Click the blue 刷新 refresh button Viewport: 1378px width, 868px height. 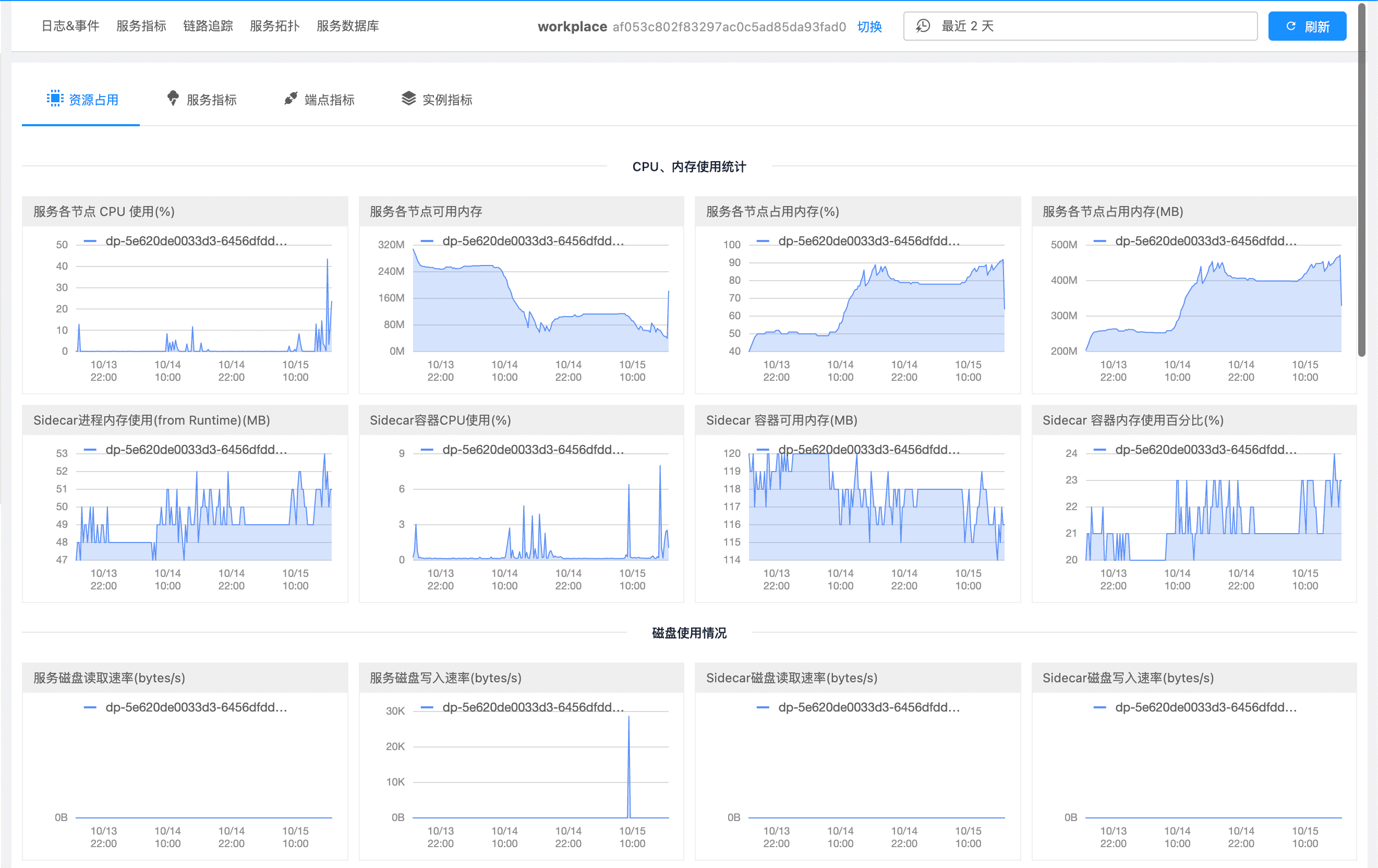pos(1307,26)
